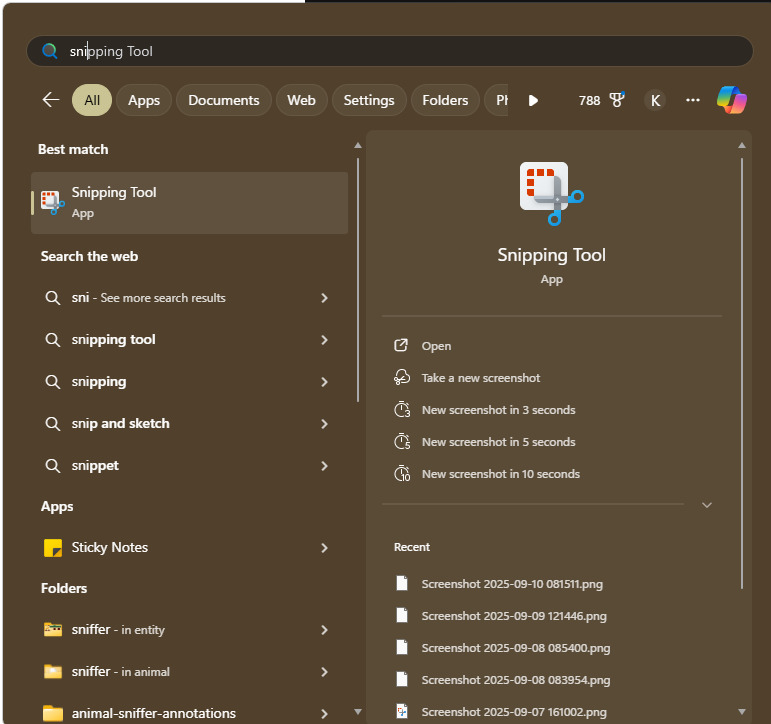Click the search magnifier icon in search box
Screen dimensions: 771x724
click(50, 51)
